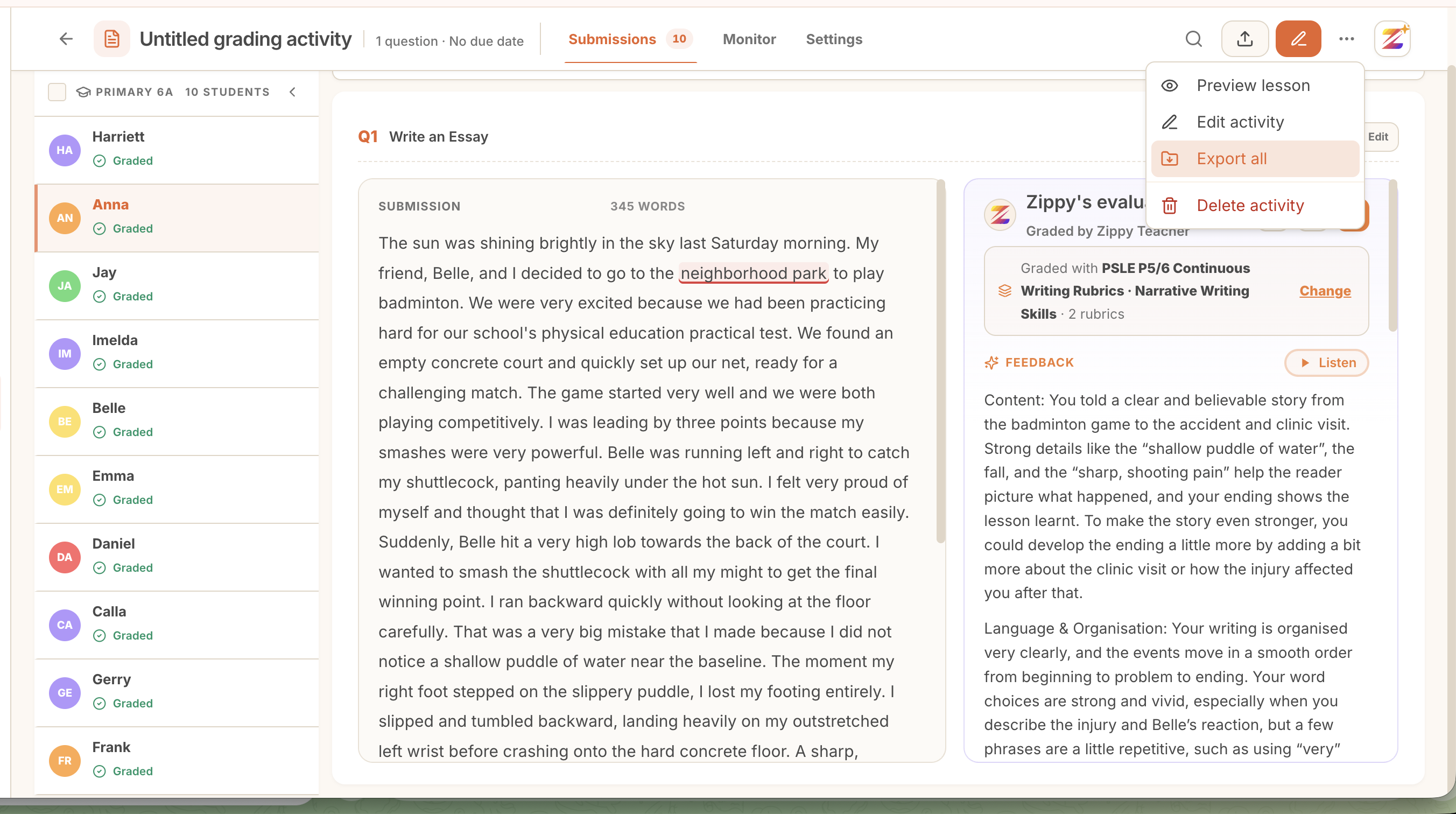This screenshot has width=1456, height=814.
Task: Open Harriett's submission
Action: [177, 150]
